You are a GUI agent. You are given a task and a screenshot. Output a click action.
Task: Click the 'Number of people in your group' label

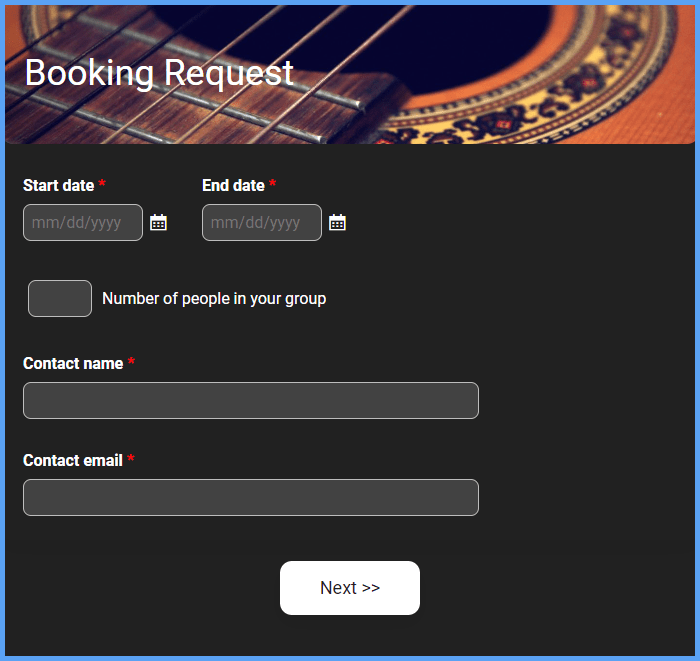(x=214, y=299)
